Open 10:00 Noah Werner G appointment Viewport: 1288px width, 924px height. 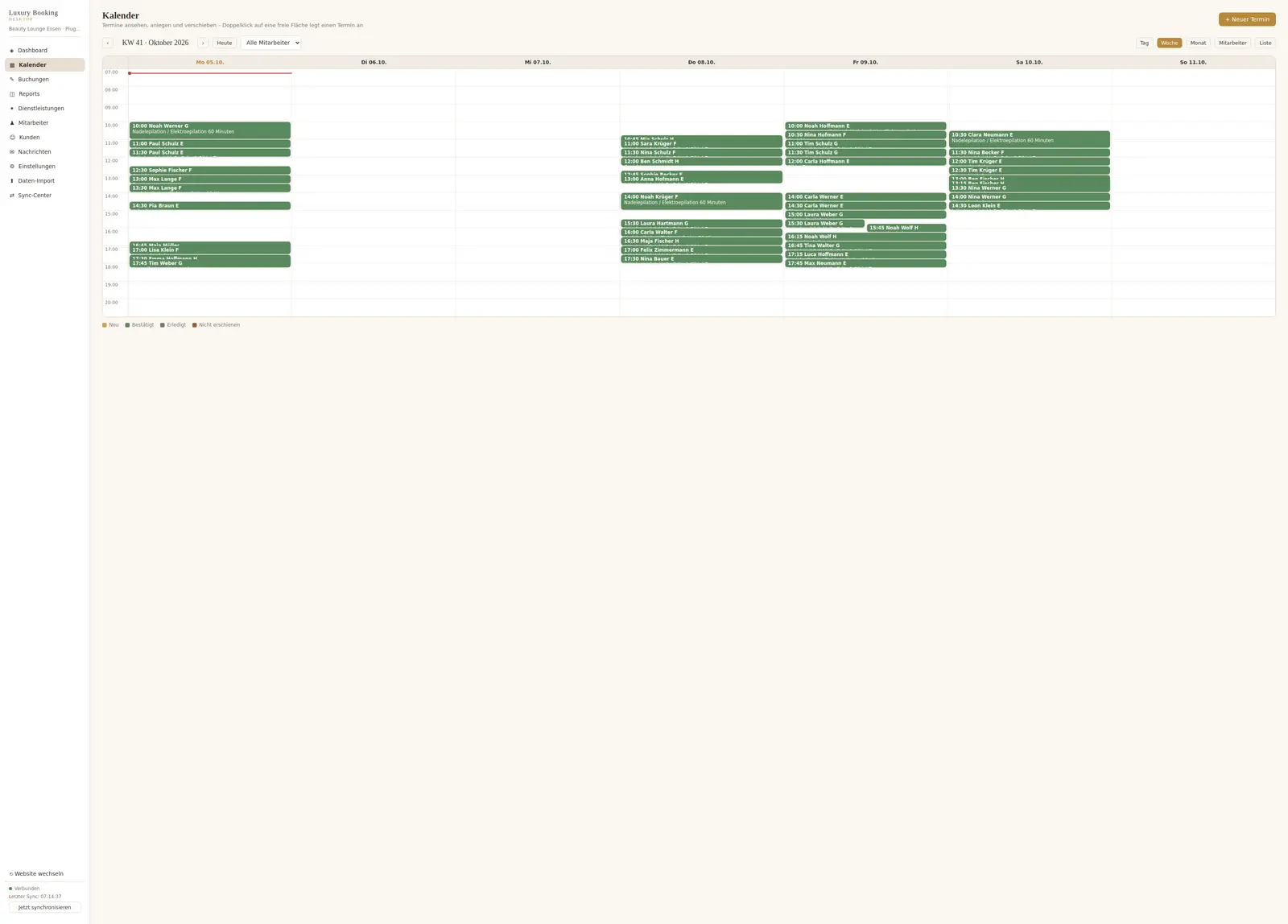point(210,130)
